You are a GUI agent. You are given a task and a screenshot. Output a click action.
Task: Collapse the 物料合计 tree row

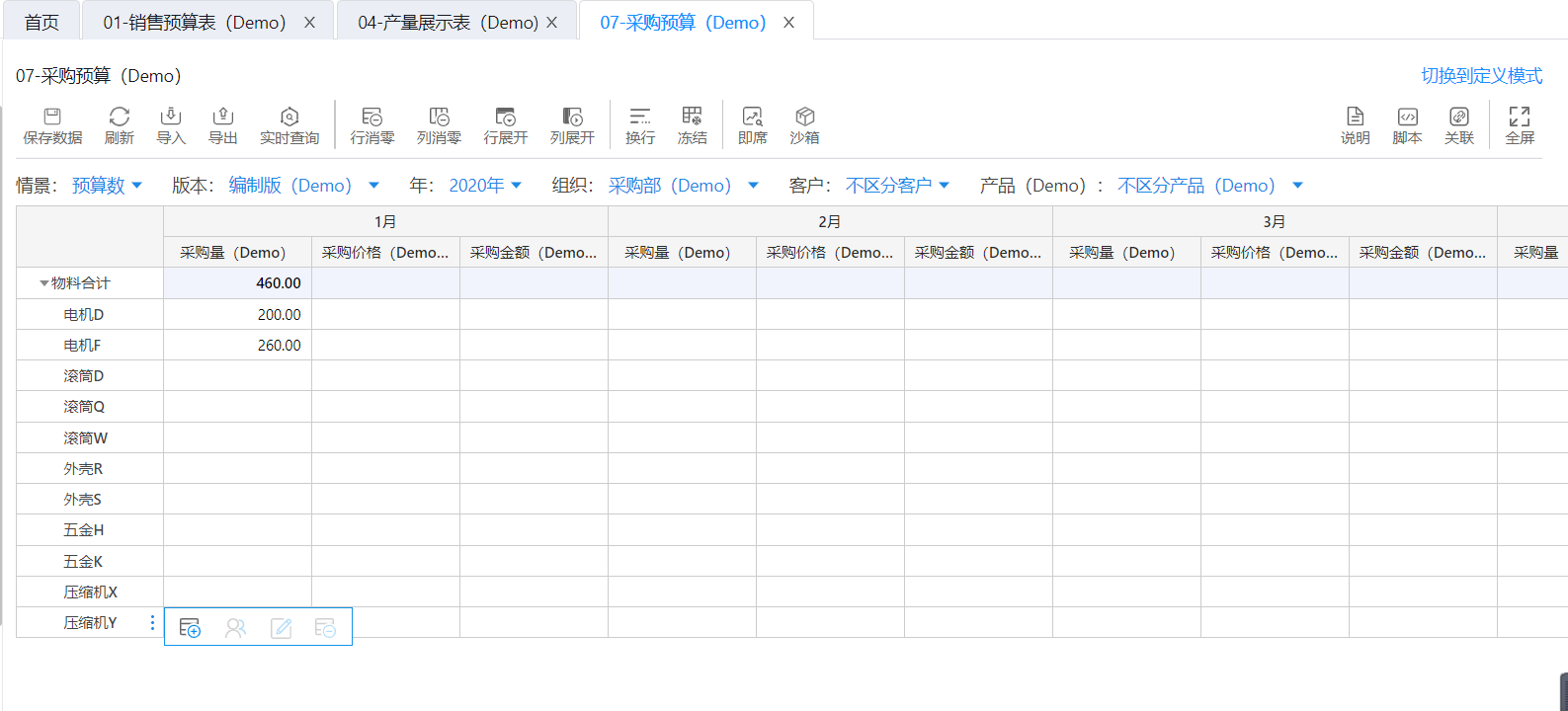click(x=43, y=283)
